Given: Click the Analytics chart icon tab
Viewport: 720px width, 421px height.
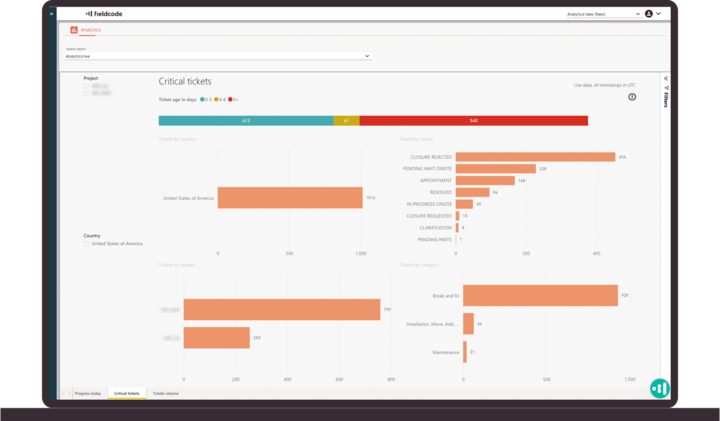Looking at the screenshot, I should click(74, 30).
